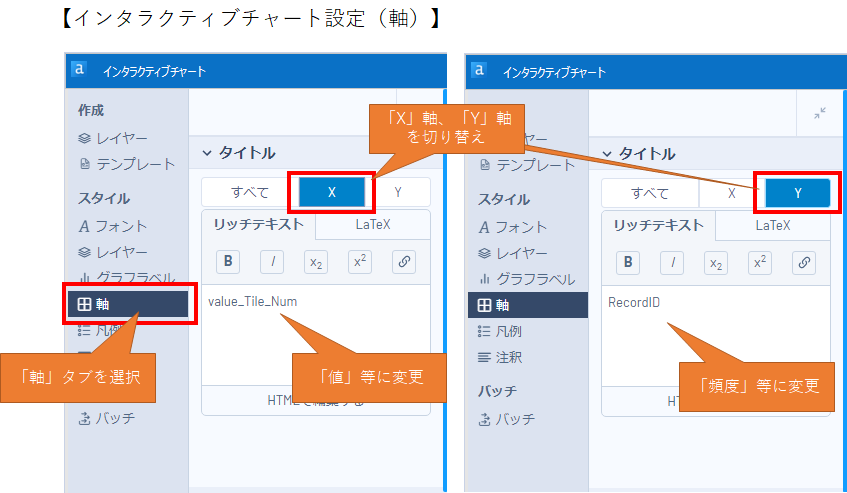Screen dimensions: 847x493
Task: Click Bold button in right window
Action: (628, 263)
